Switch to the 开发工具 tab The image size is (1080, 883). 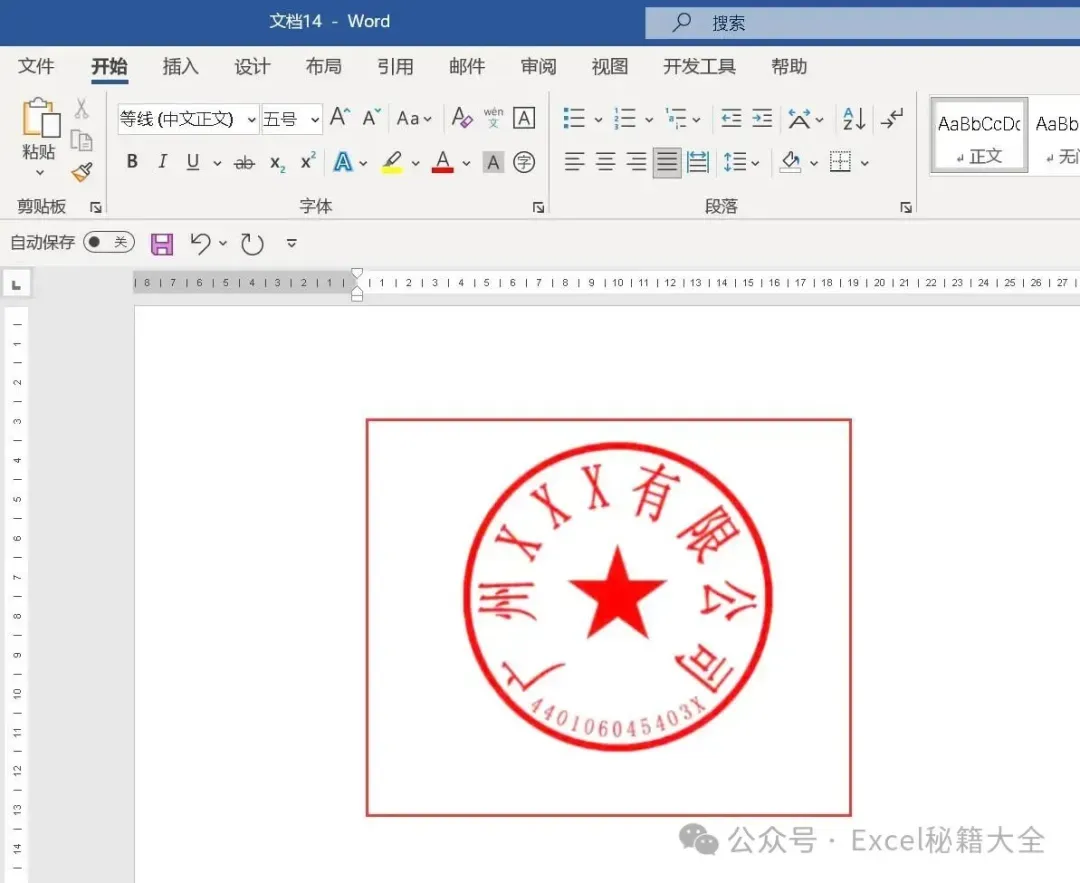699,66
